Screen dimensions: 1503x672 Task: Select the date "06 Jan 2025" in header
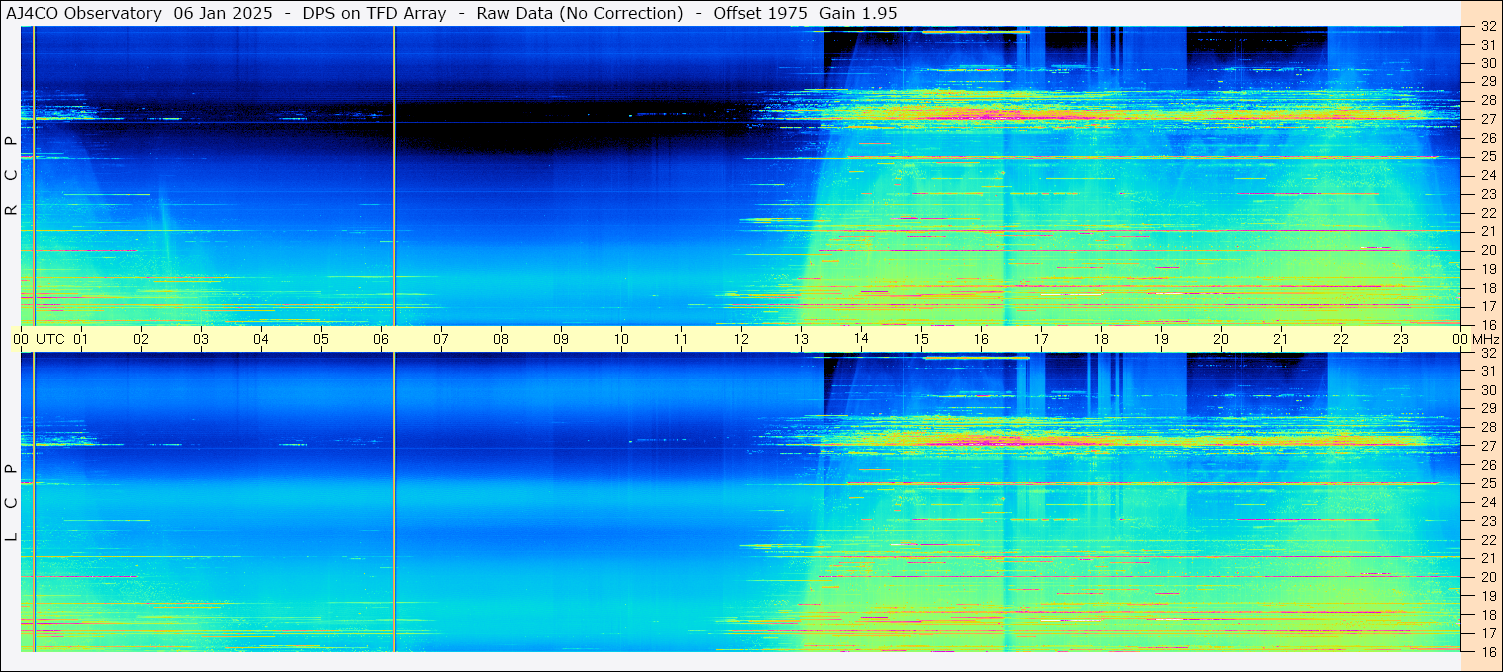(x=223, y=13)
